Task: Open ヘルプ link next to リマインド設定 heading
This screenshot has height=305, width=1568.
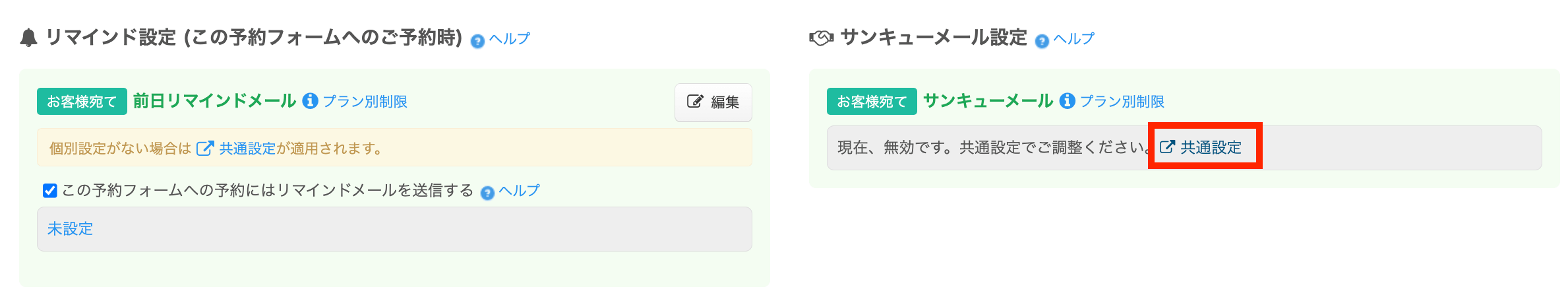Action: coord(509,39)
